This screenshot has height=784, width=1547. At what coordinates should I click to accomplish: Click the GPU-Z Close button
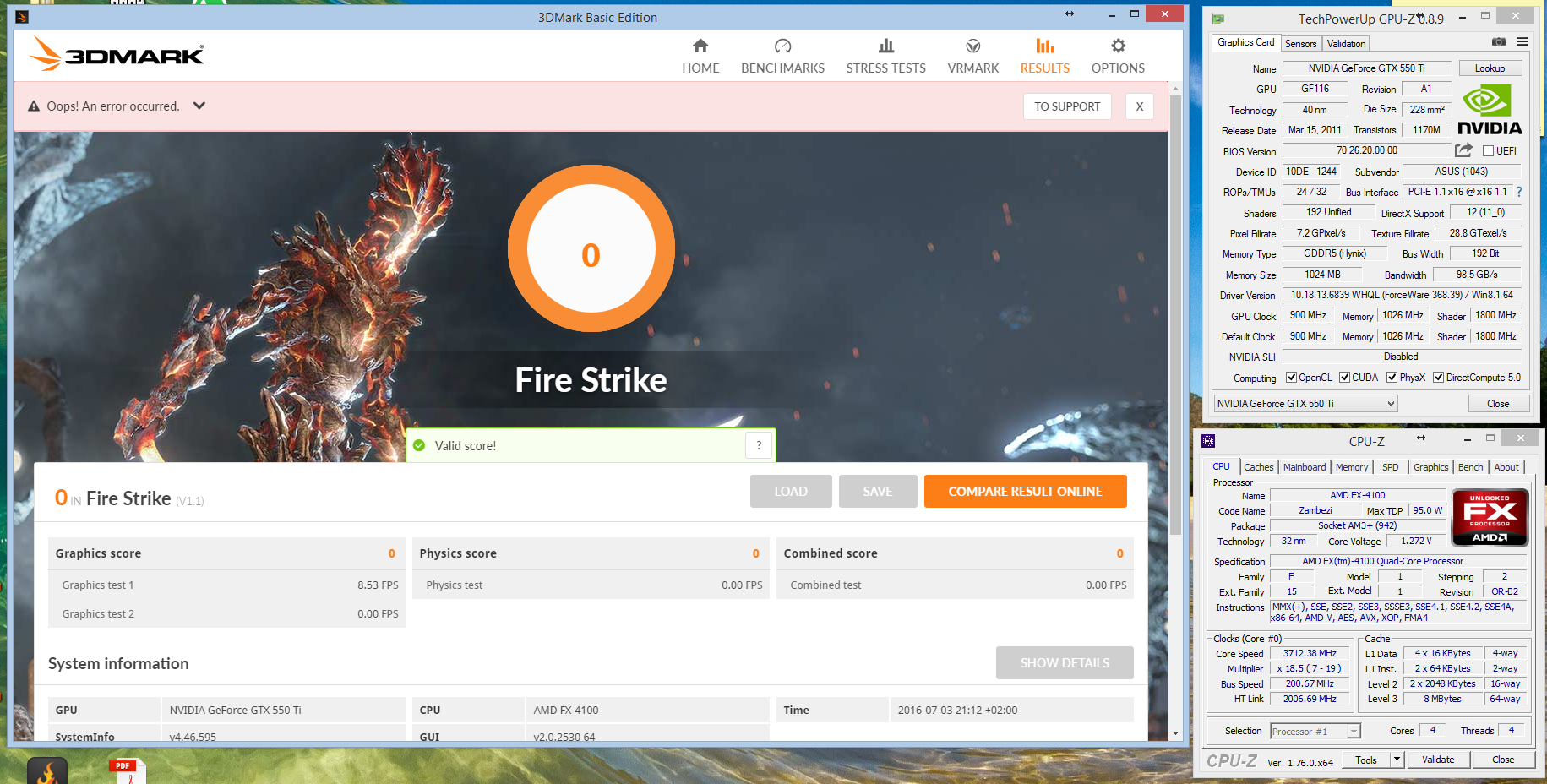[1498, 404]
